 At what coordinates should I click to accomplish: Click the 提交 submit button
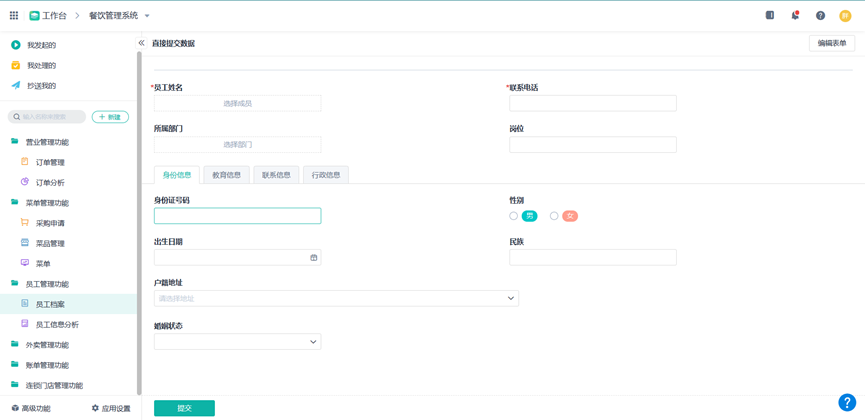click(x=184, y=408)
